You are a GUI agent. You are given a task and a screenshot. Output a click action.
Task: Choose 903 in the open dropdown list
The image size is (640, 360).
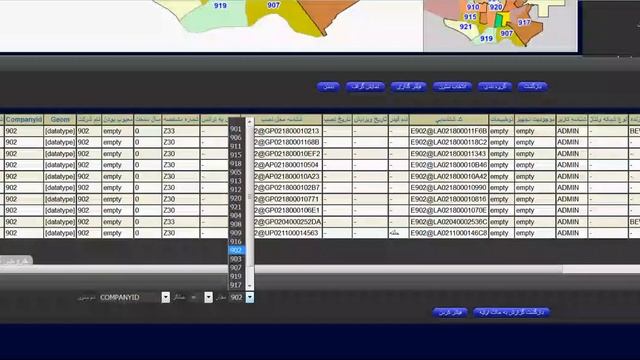tap(236, 259)
